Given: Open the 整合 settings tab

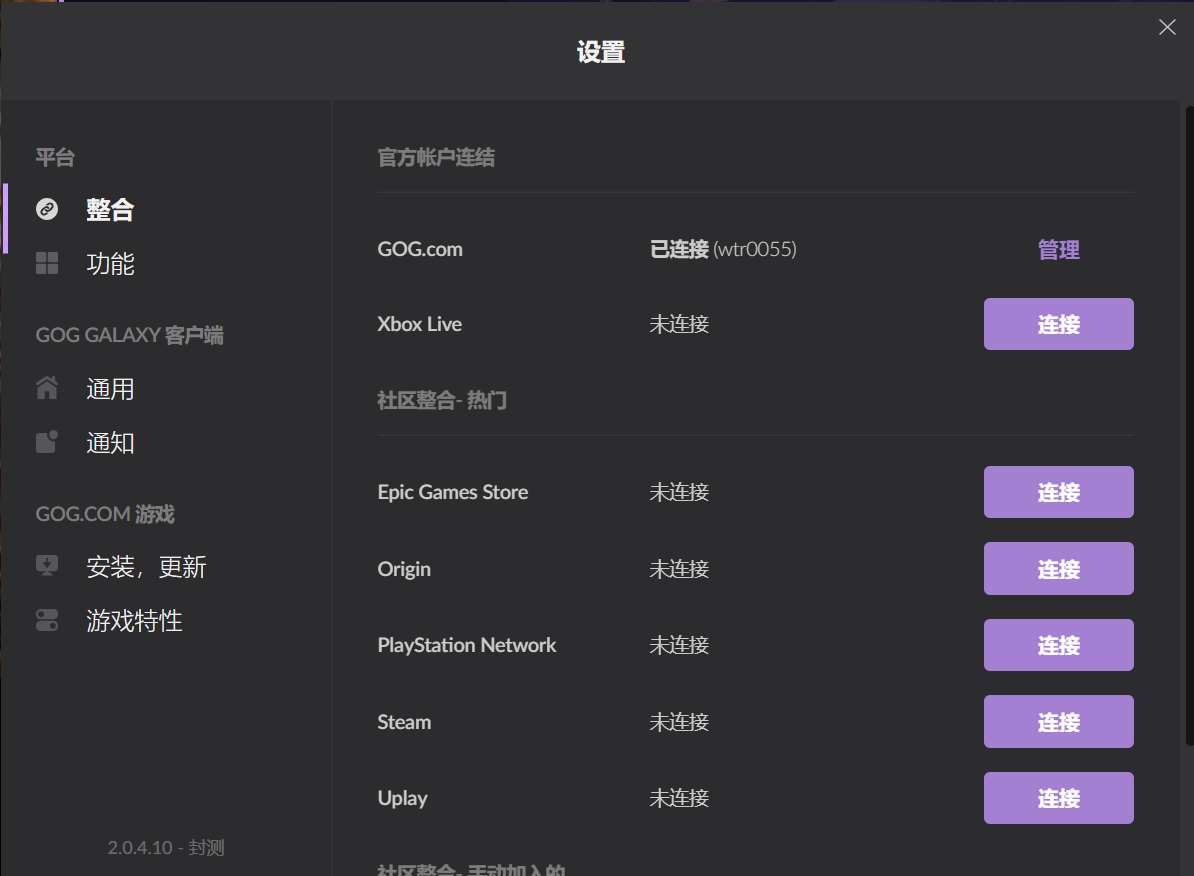Looking at the screenshot, I should [x=110, y=210].
